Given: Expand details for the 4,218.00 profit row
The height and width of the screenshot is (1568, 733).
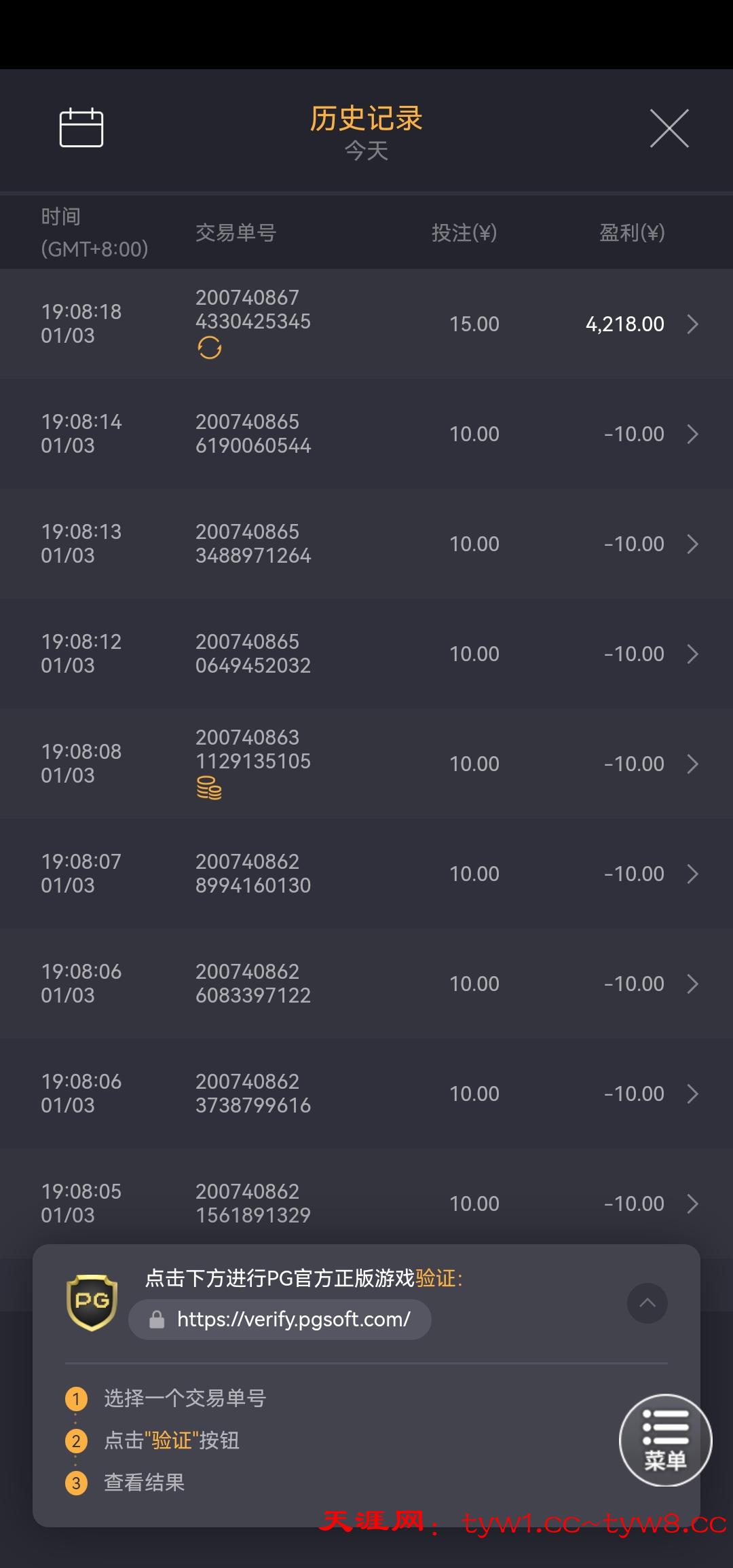Looking at the screenshot, I should coord(692,324).
